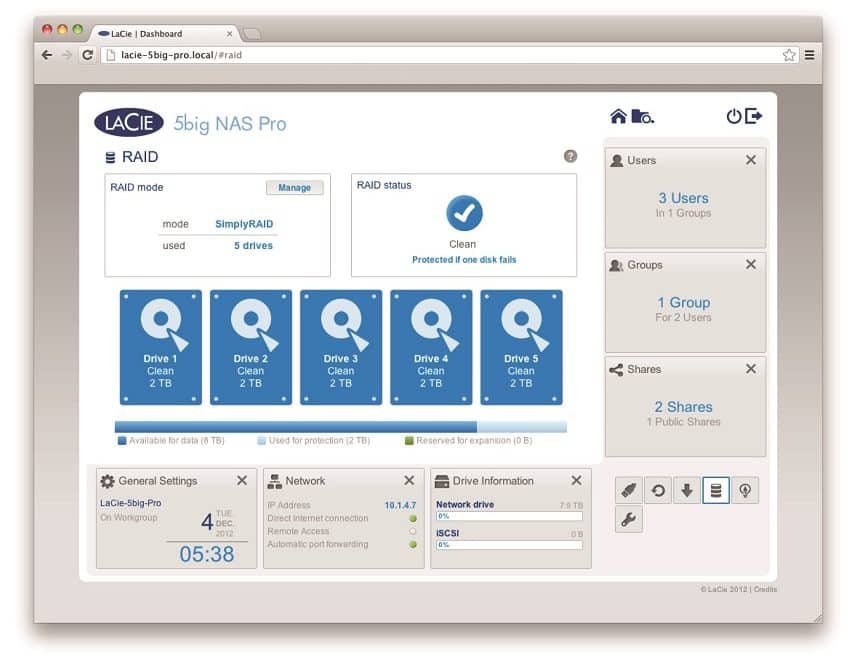Open the Credits link in the footer
Image resolution: width=850 pixels, height=663 pixels.
[765, 589]
